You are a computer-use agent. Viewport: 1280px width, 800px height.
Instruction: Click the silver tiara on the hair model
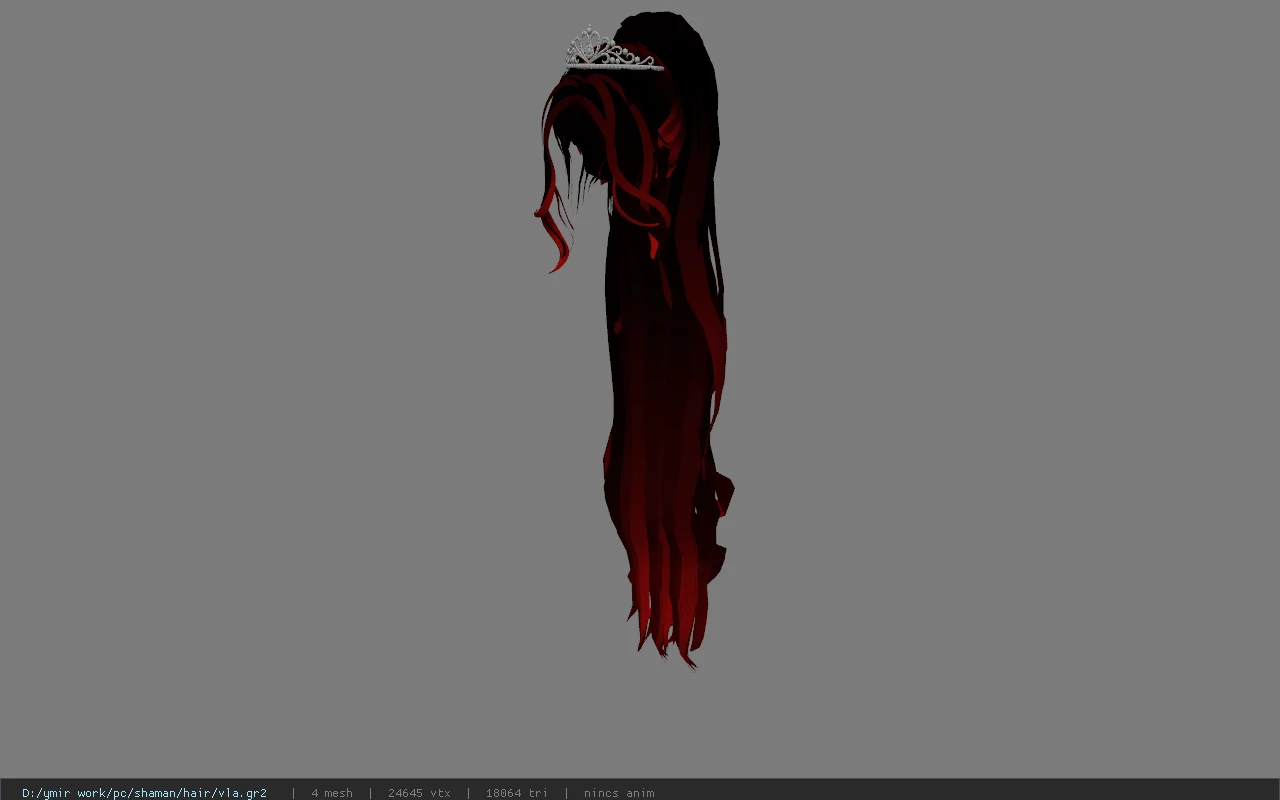click(x=612, y=50)
